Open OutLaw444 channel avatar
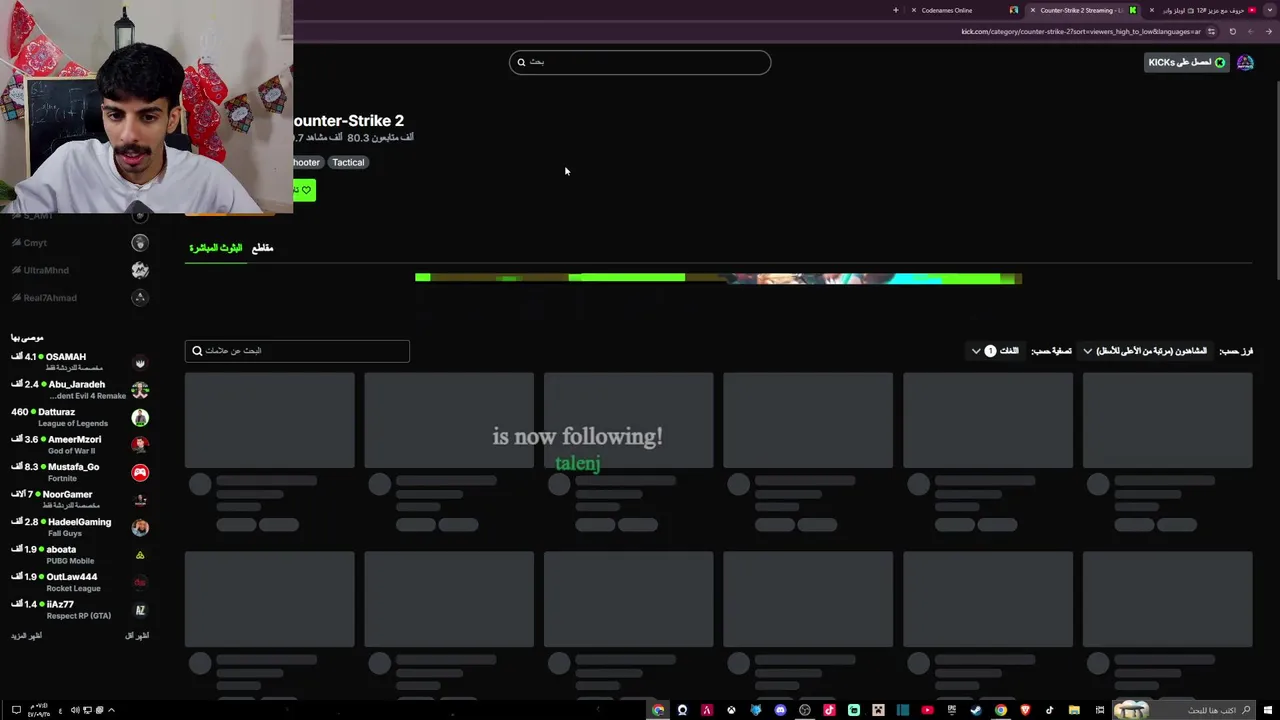The width and height of the screenshot is (1280, 720). [140, 583]
